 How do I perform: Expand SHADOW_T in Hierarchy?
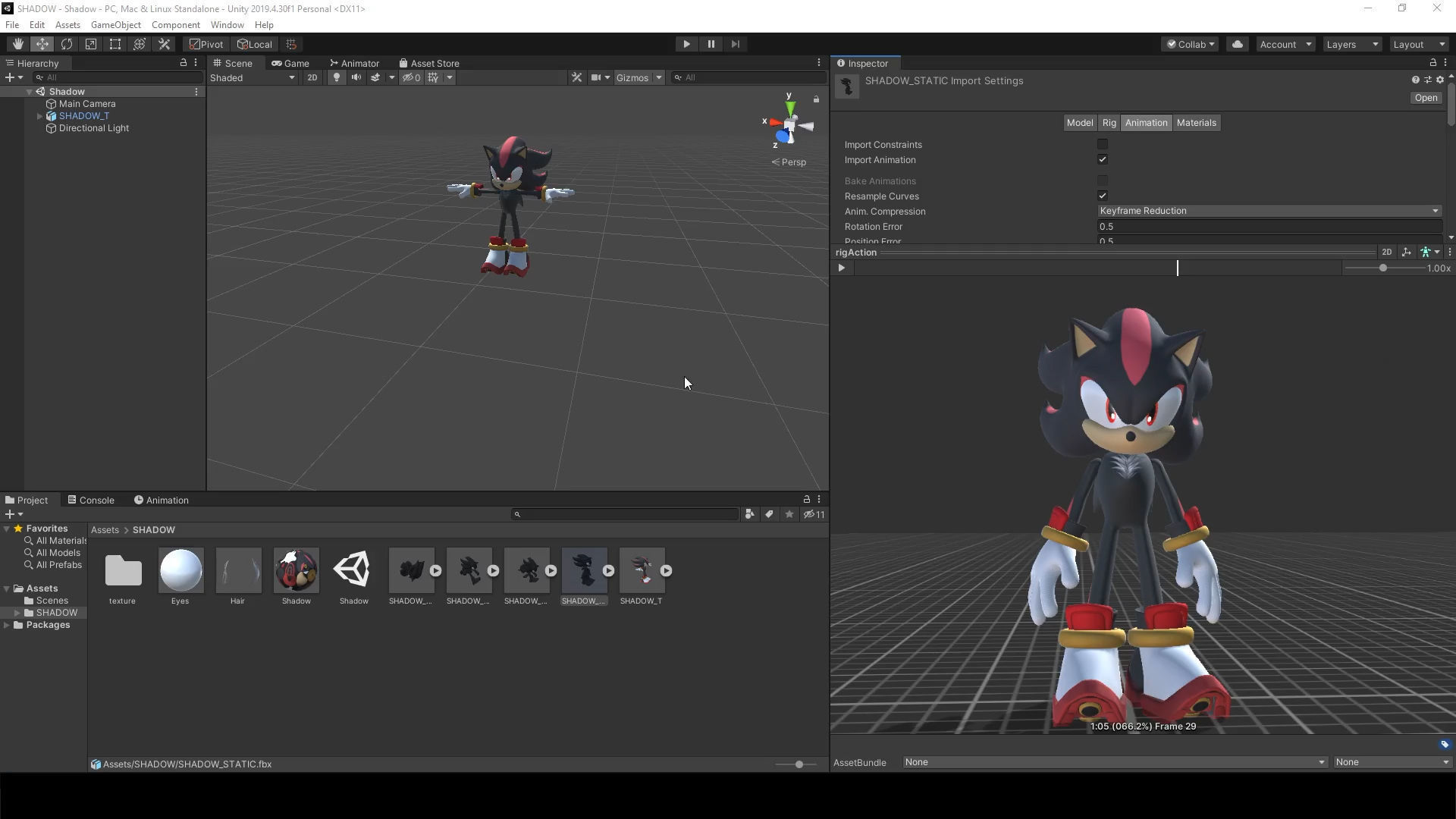click(39, 116)
